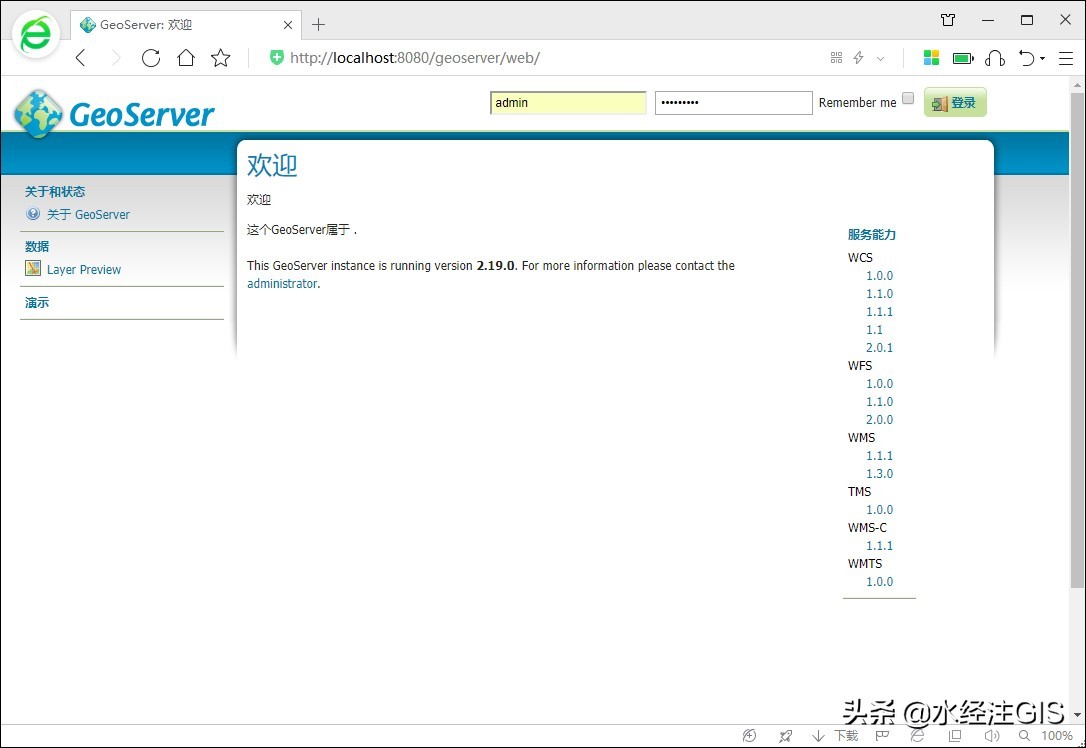Click the undo closed tab icon
Viewport: 1086px width, 748px height.
(1026, 58)
